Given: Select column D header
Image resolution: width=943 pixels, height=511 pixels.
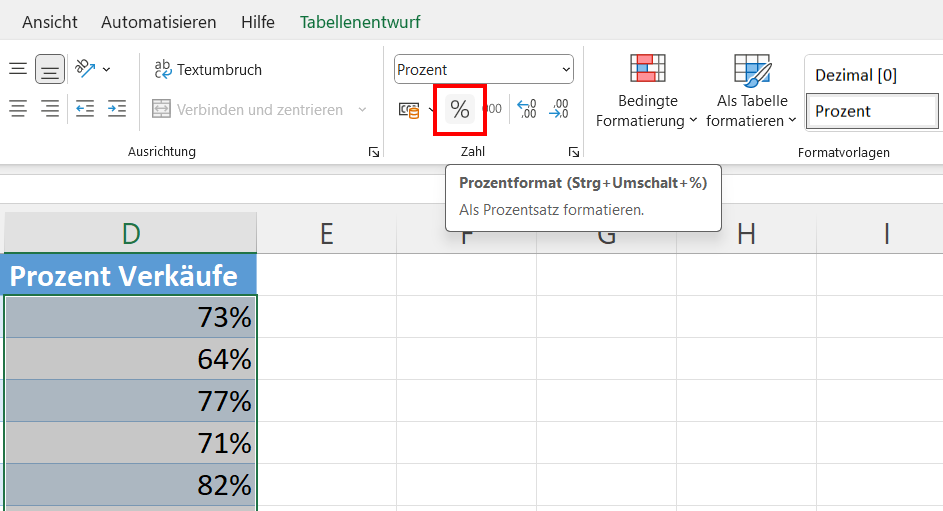Looking at the screenshot, I should [131, 233].
